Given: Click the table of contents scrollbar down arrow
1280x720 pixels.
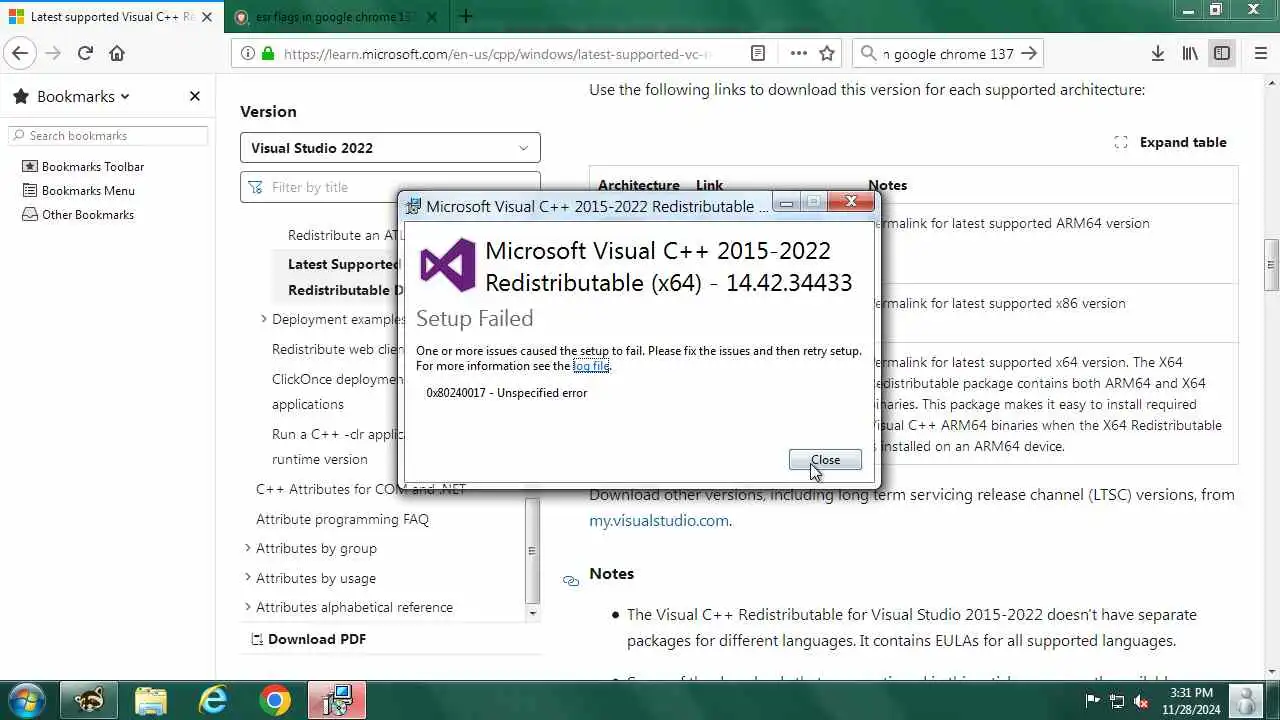Looking at the screenshot, I should point(532,613).
